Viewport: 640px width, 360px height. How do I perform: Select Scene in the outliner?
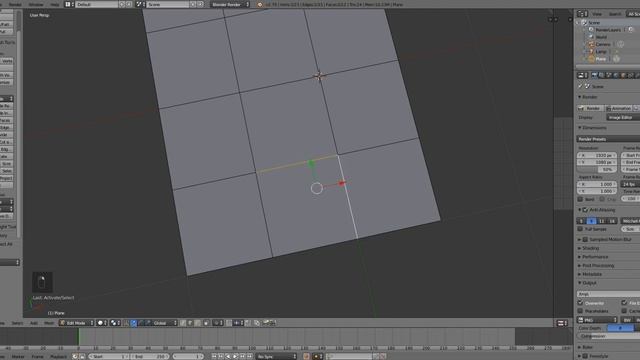tap(594, 22)
